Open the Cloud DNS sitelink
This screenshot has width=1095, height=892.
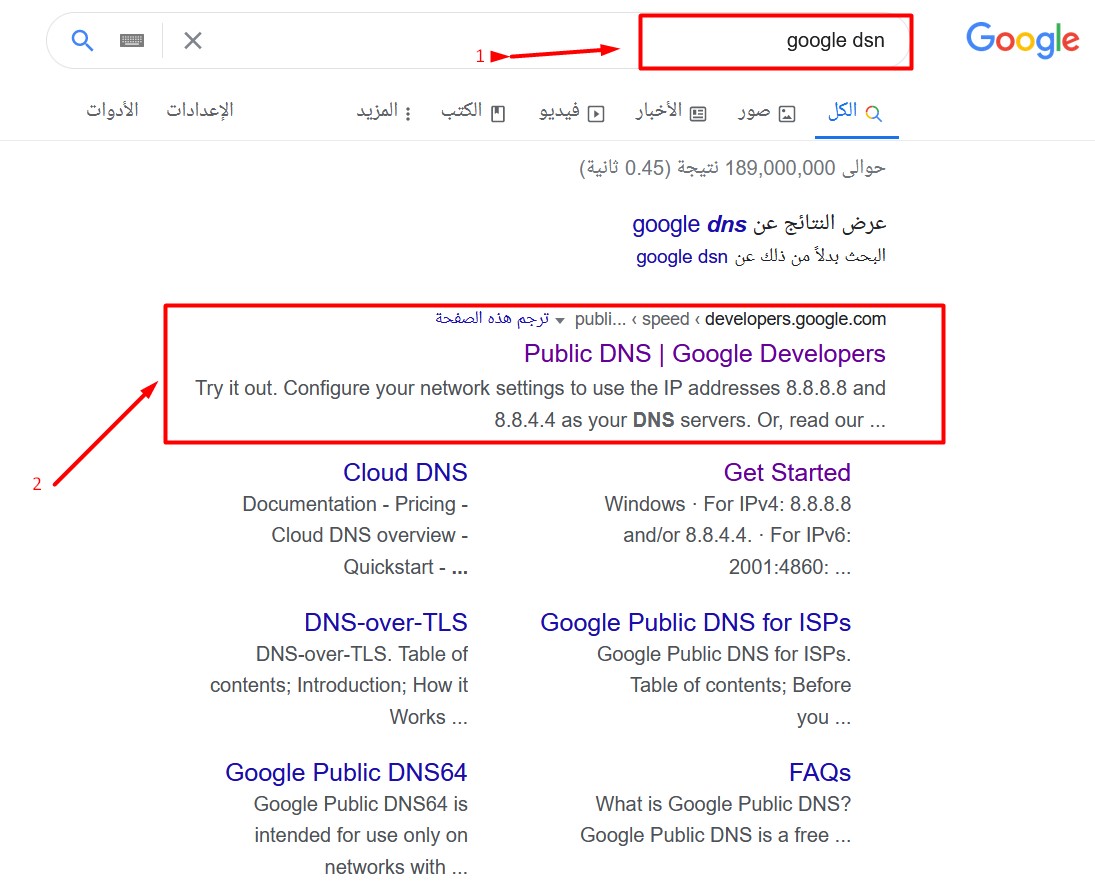tap(405, 472)
